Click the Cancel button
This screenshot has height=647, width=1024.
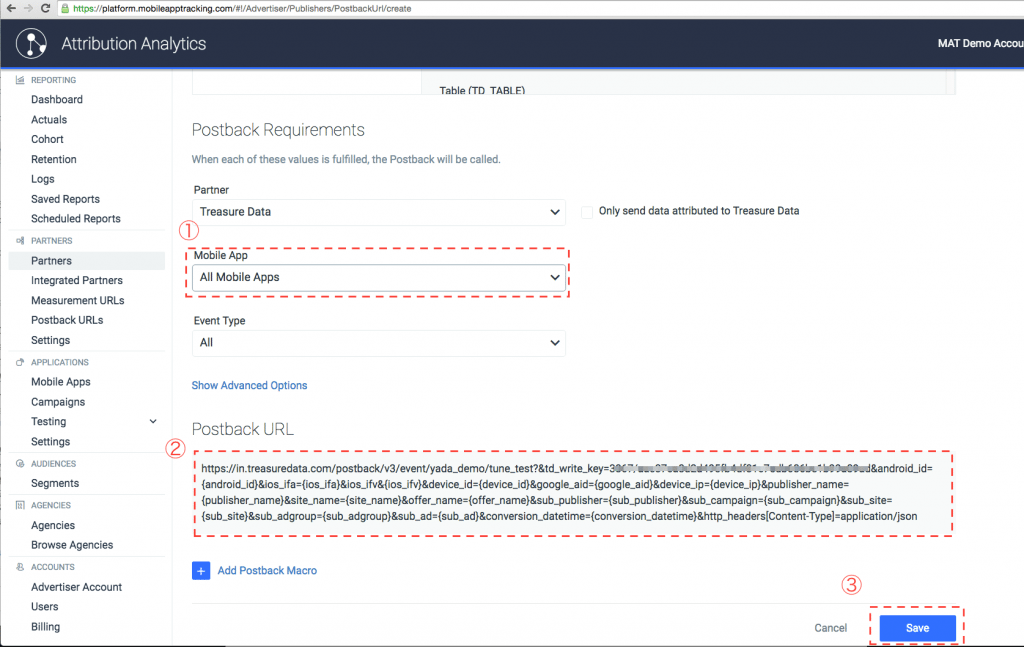[x=831, y=628]
